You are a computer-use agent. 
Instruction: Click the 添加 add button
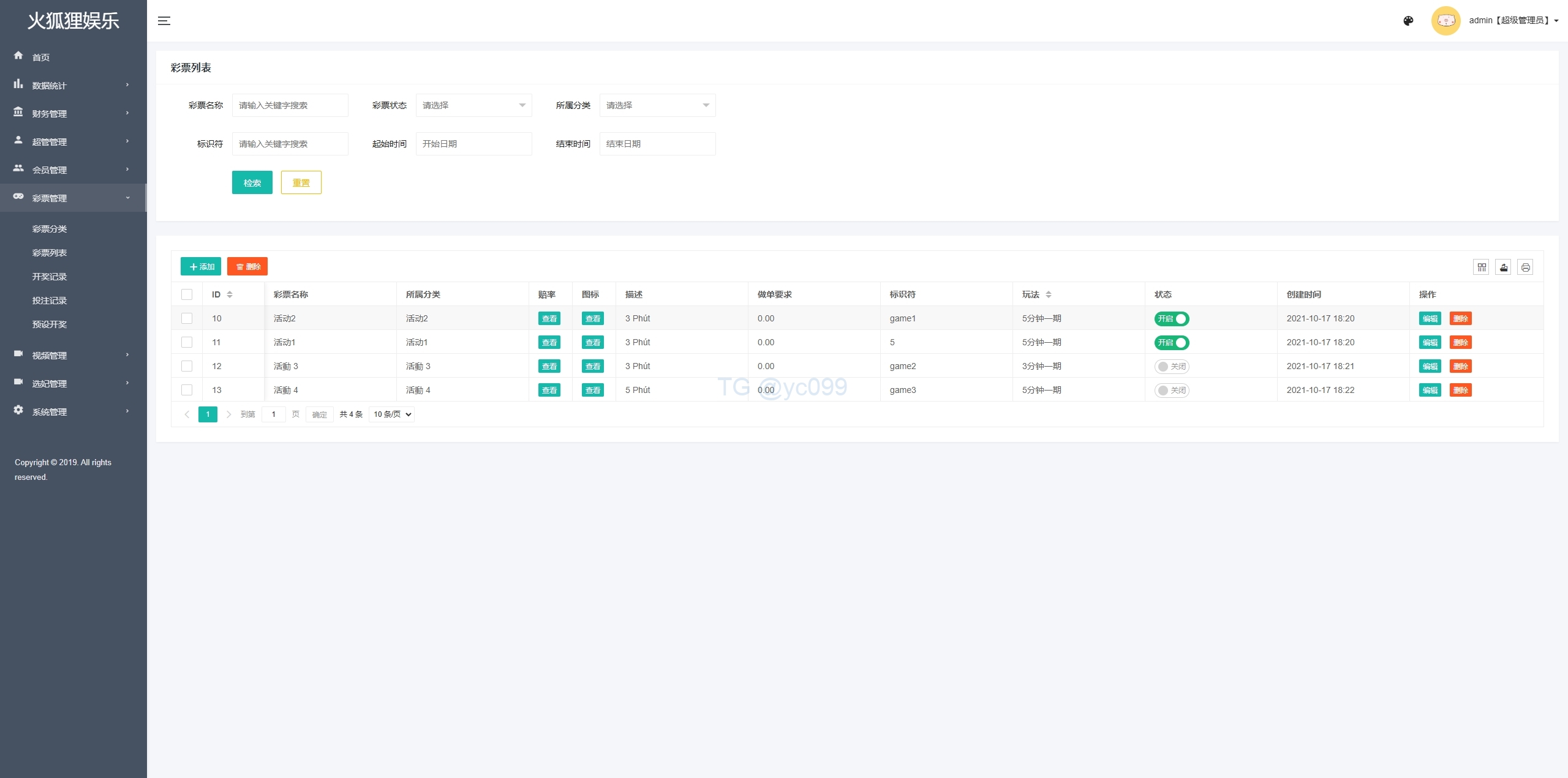tap(201, 266)
